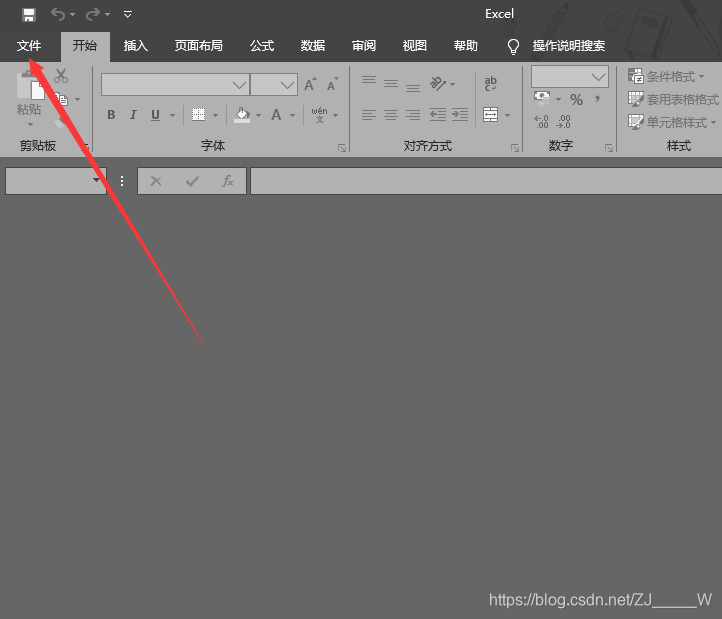722x619 pixels.
Task: Open the 审阅 tab
Action: point(364,46)
